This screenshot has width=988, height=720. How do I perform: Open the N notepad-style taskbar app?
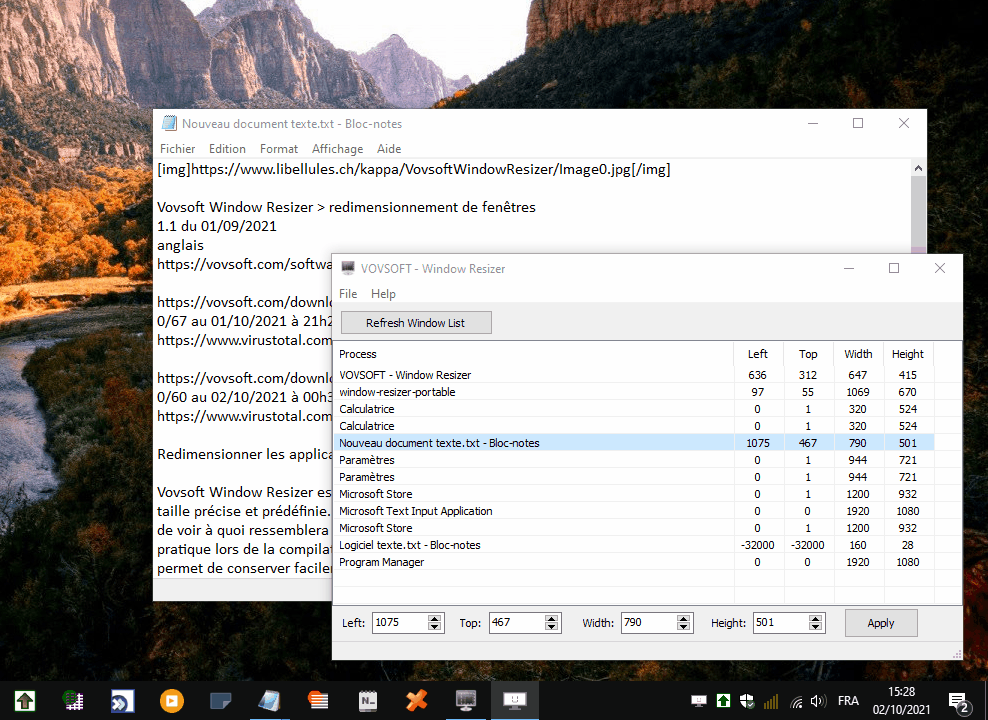pos(367,700)
